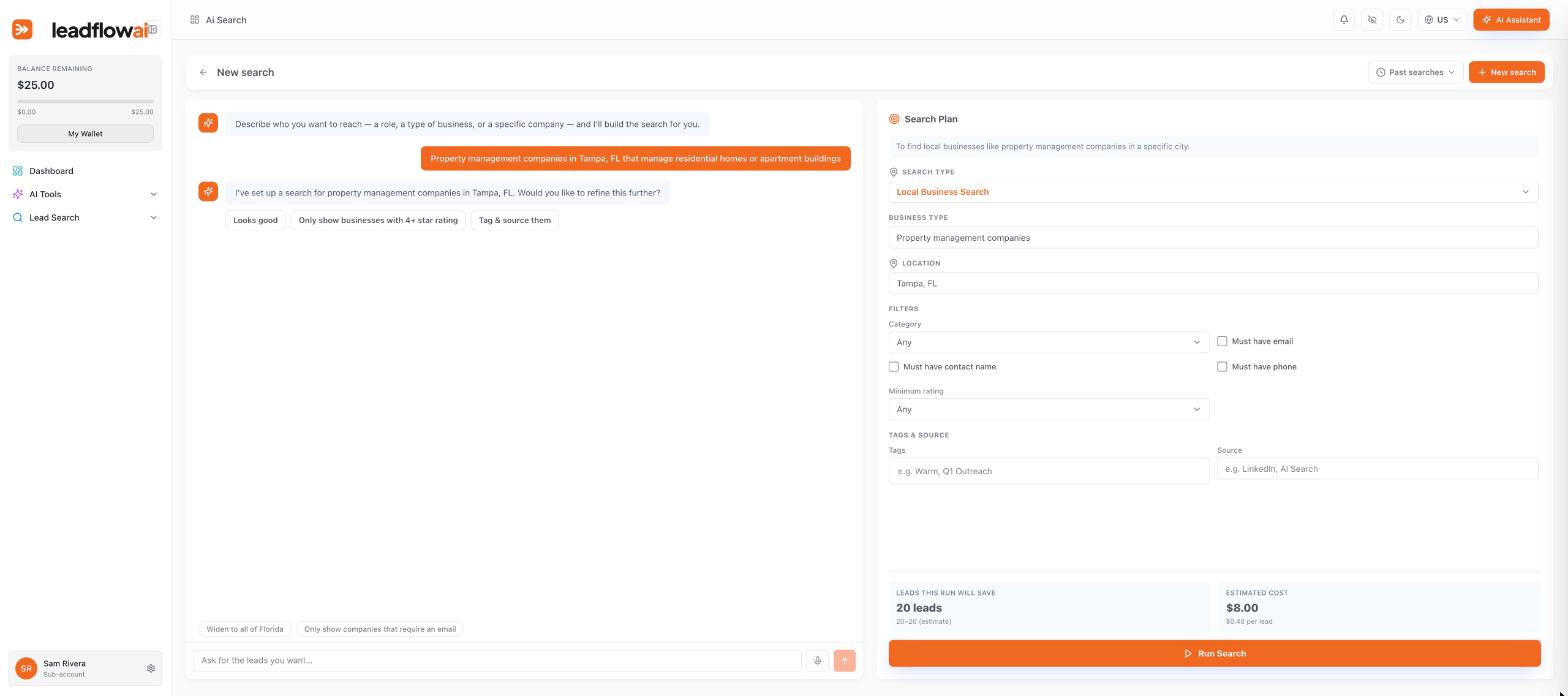
Task: Click the leadflow logo icon
Action: (x=22, y=30)
